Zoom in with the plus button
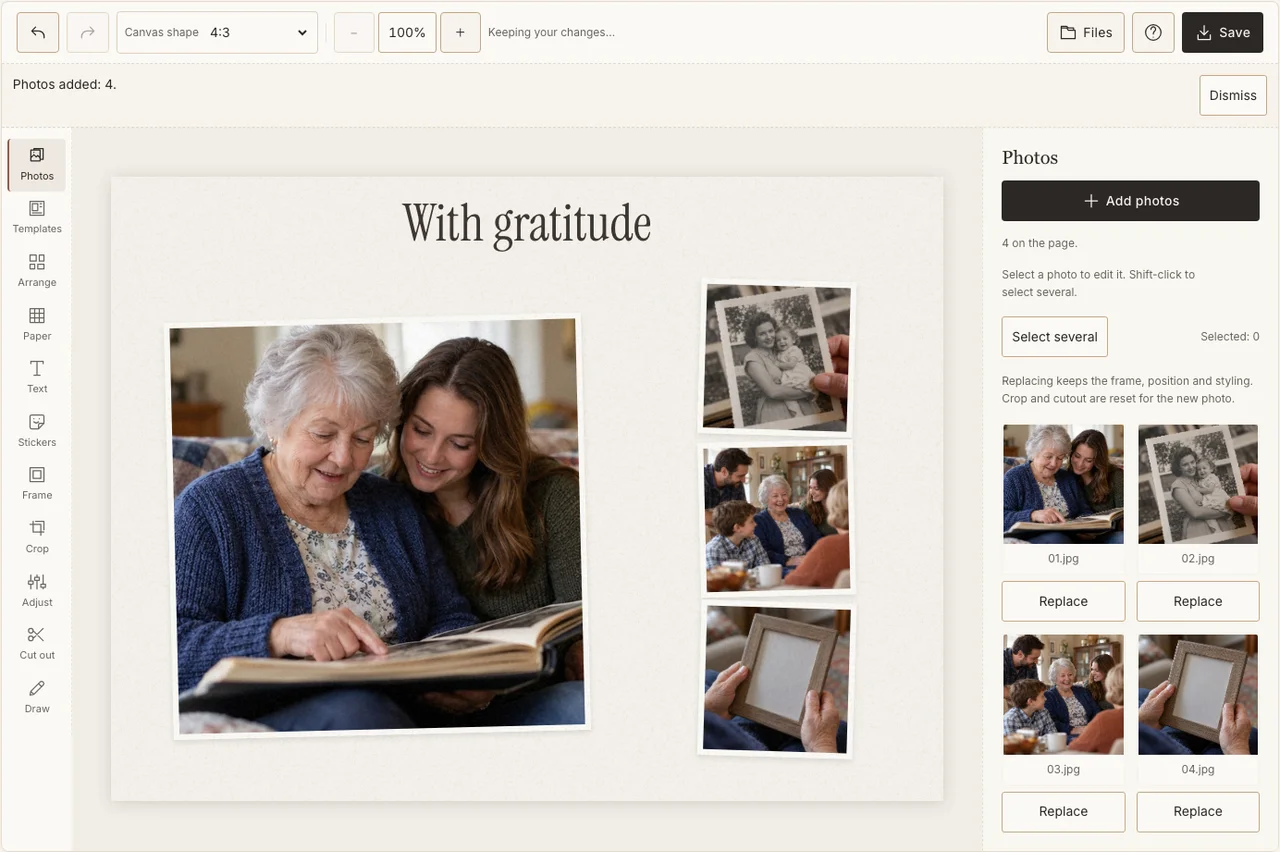 (460, 32)
